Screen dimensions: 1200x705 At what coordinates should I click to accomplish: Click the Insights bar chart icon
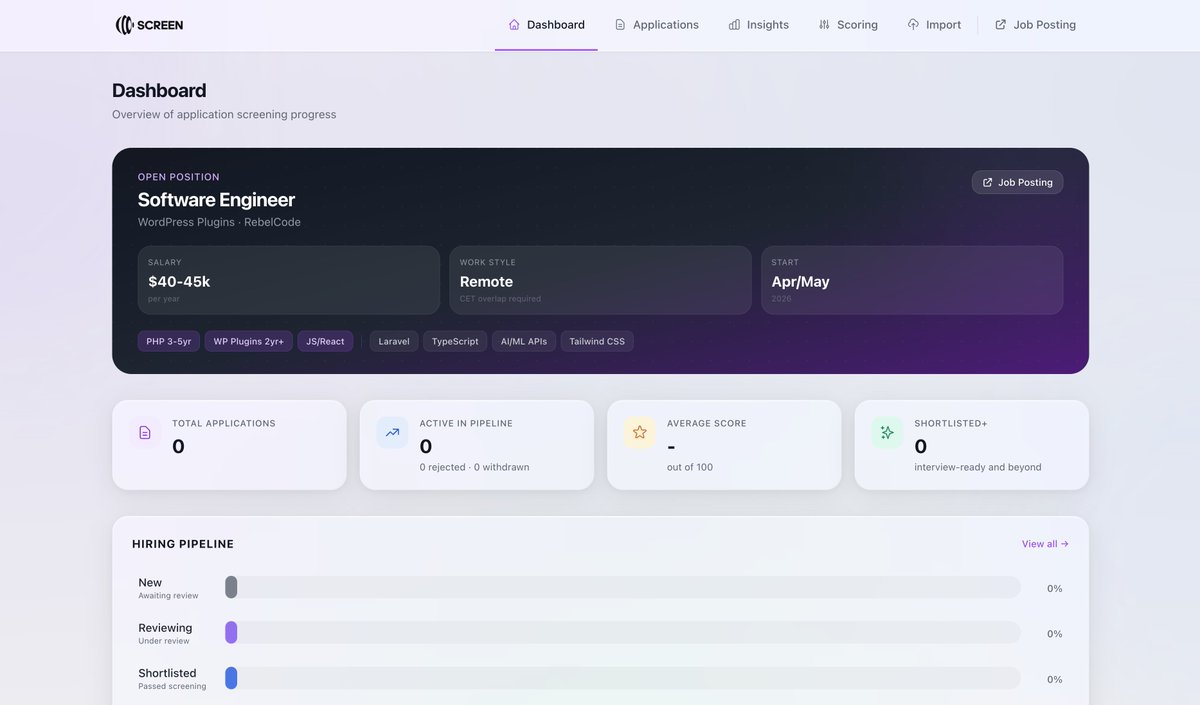pos(732,24)
